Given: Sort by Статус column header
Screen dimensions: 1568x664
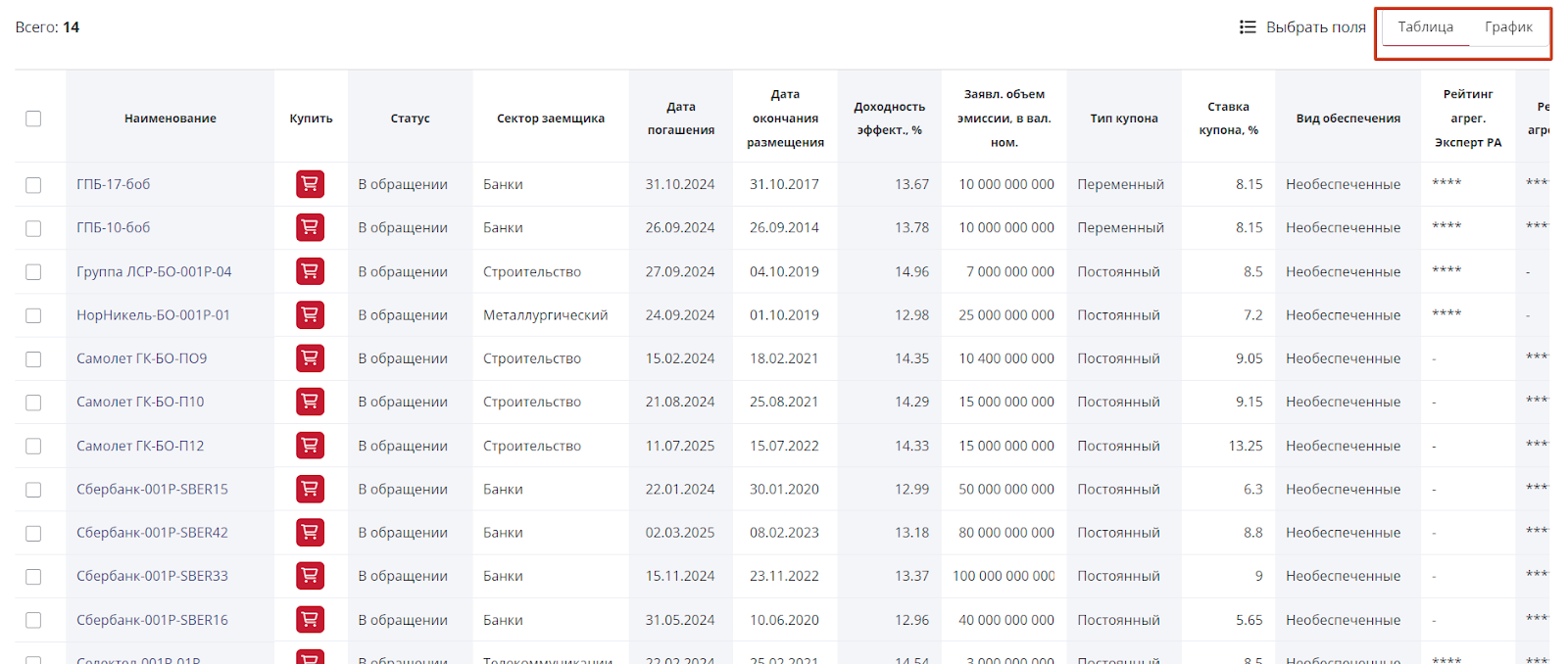Looking at the screenshot, I should click(410, 119).
